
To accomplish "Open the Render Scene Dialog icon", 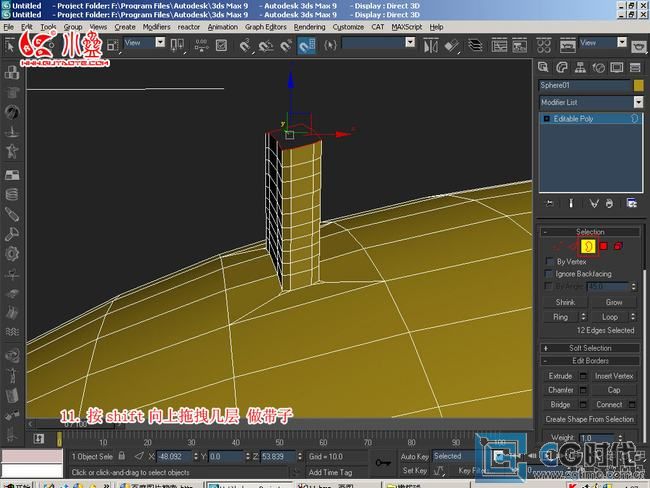I will [x=568, y=45].
